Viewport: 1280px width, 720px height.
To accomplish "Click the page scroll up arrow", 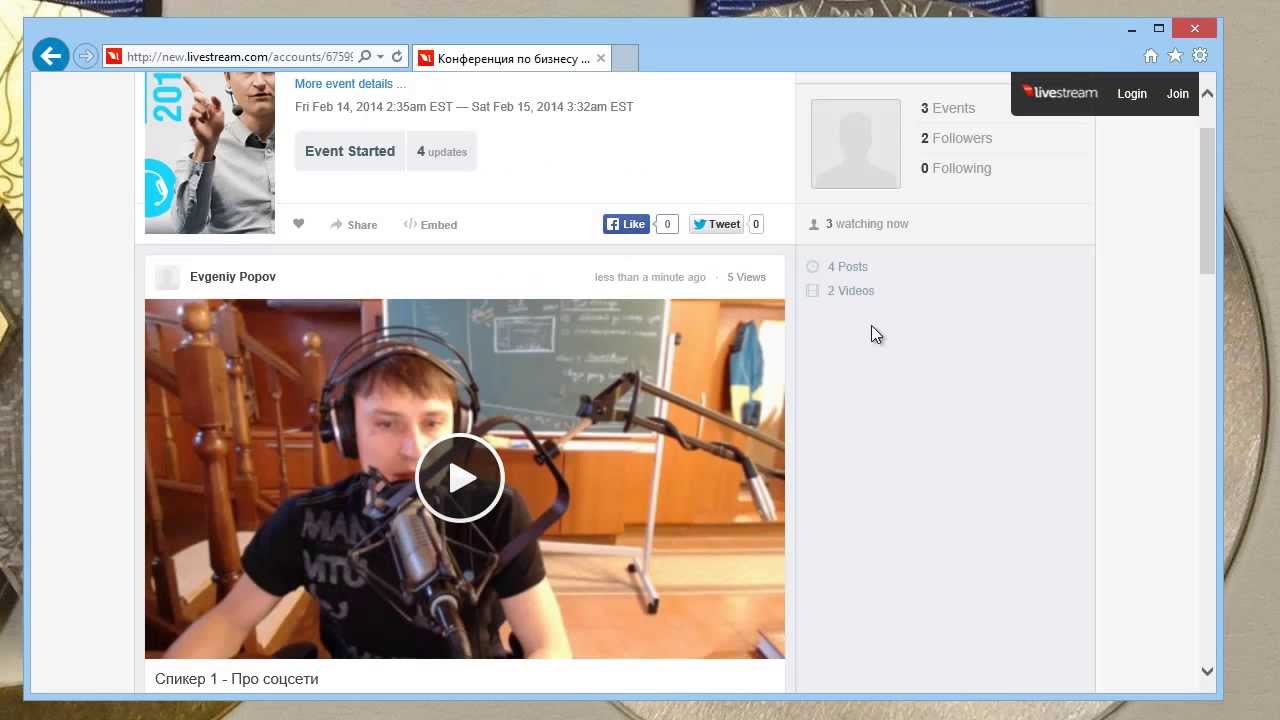I will (x=1207, y=94).
